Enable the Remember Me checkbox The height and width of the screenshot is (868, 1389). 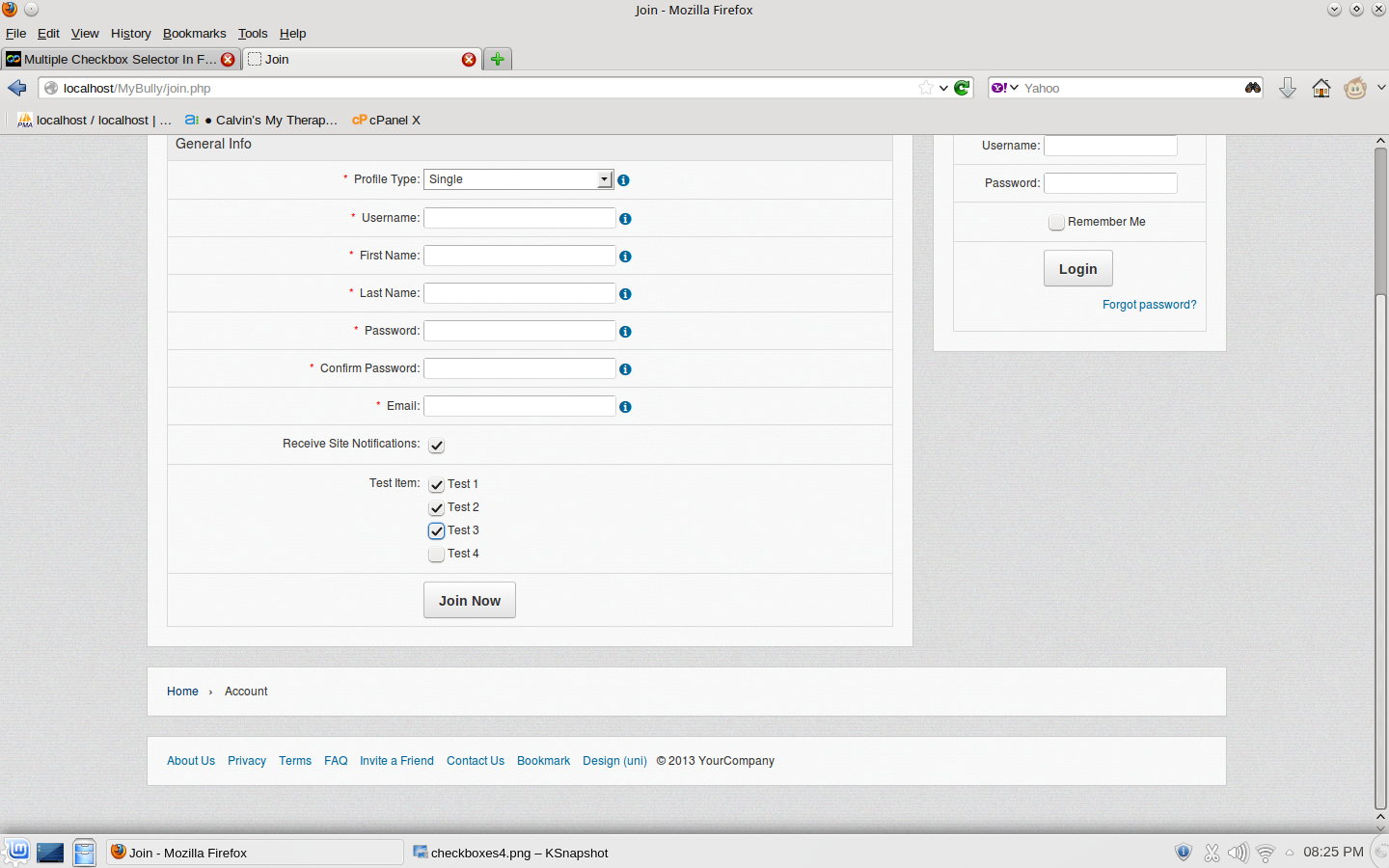1056,222
